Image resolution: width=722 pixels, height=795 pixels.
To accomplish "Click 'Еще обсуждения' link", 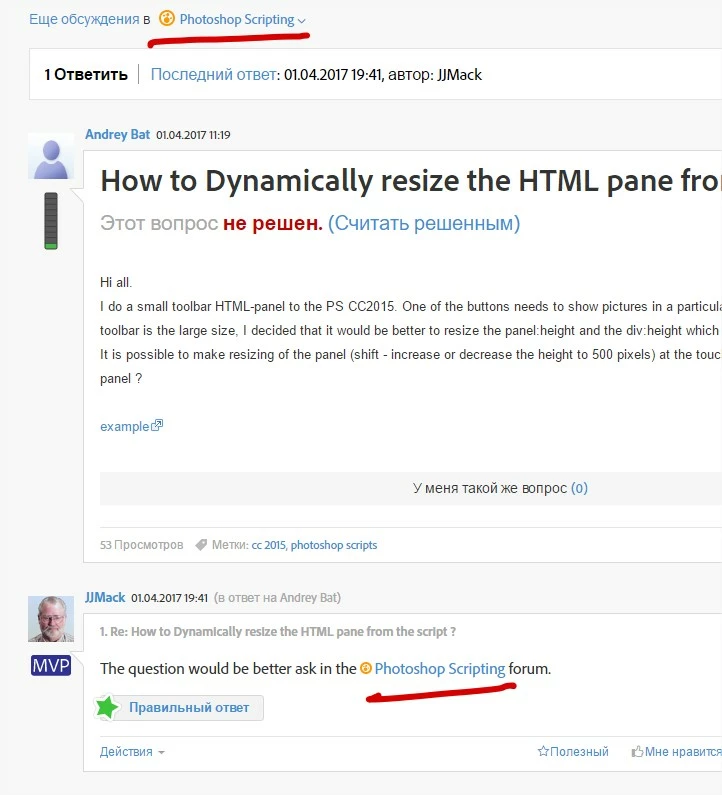I will pyautogui.click(x=84, y=19).
